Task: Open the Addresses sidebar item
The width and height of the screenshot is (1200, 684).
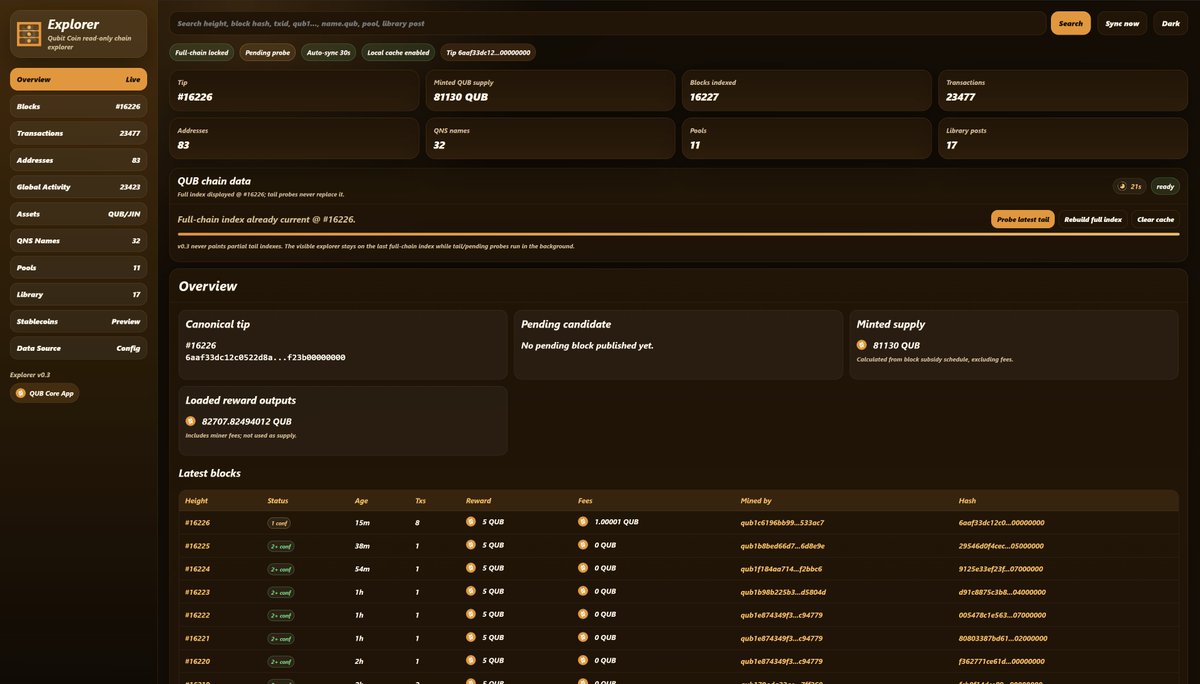Action: click(78, 160)
